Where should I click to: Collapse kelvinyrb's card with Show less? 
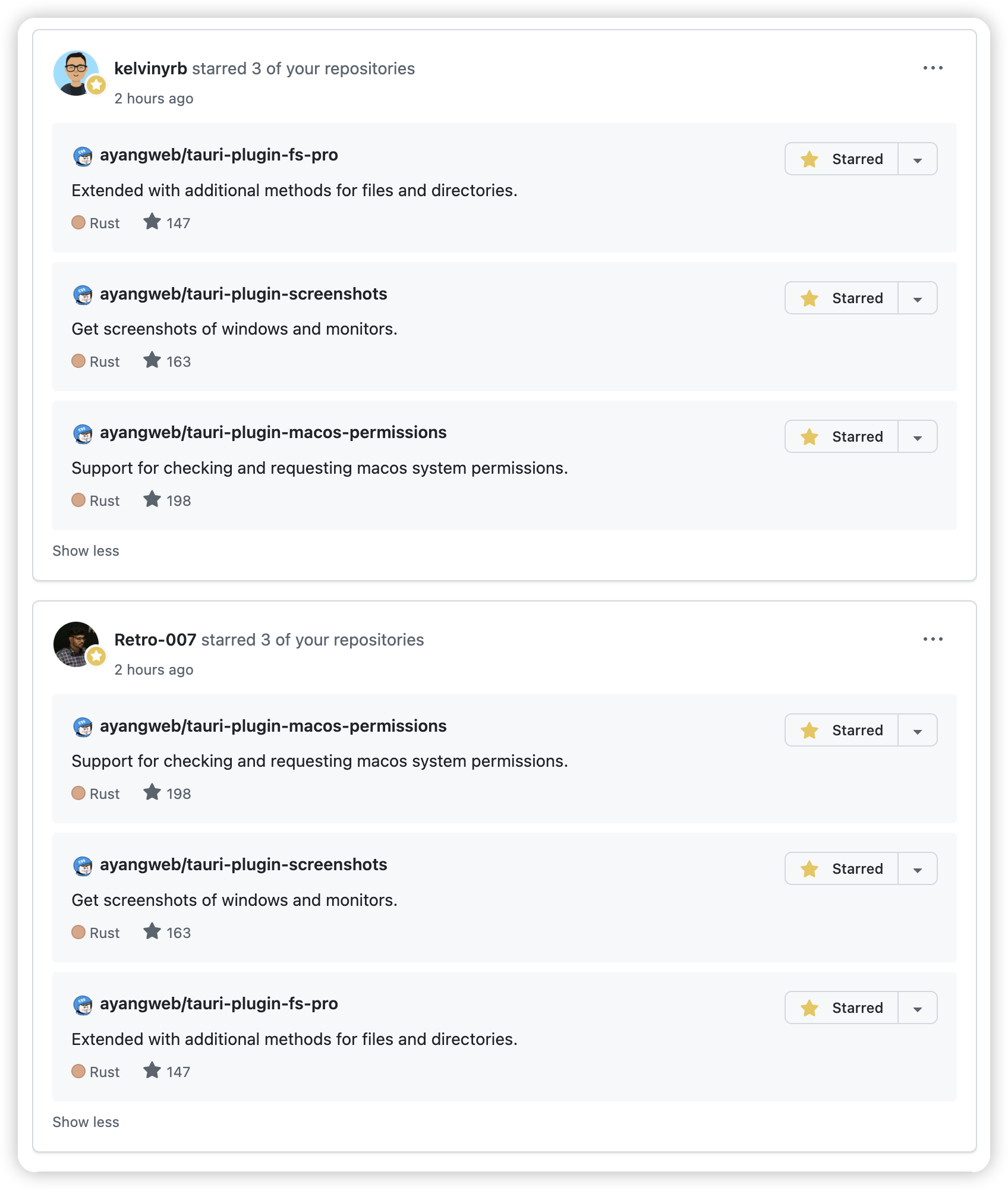[x=86, y=551]
